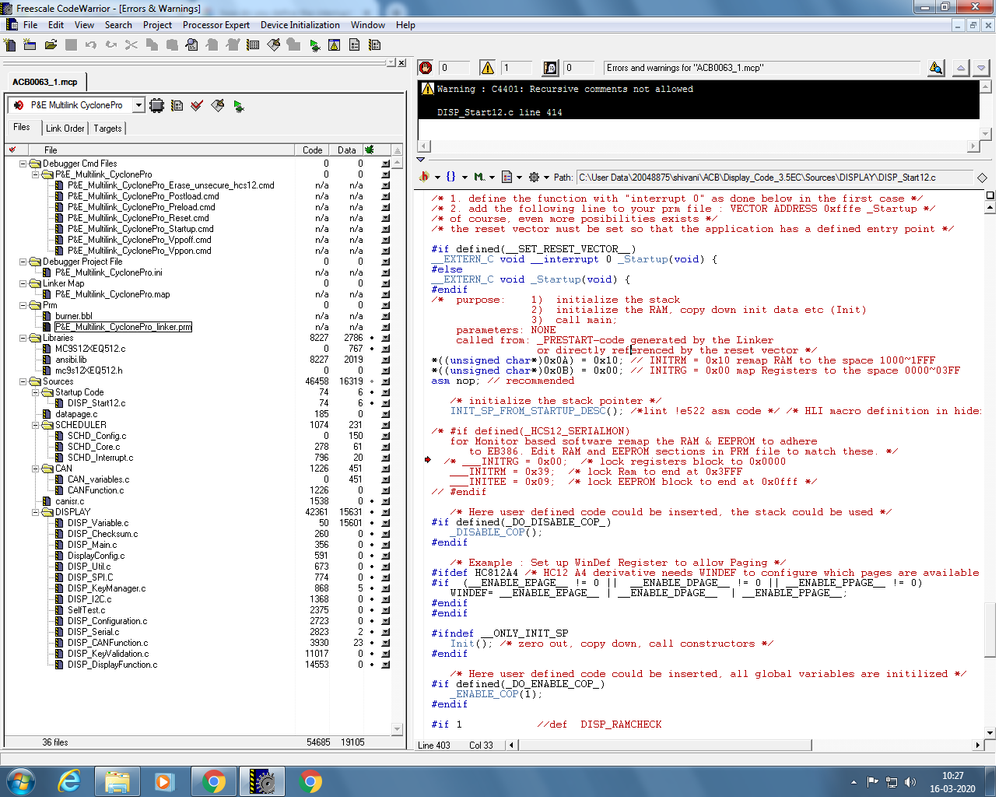Toggle the notes filter button
Image resolution: width=999 pixels, height=797 pixels.
click(x=550, y=68)
